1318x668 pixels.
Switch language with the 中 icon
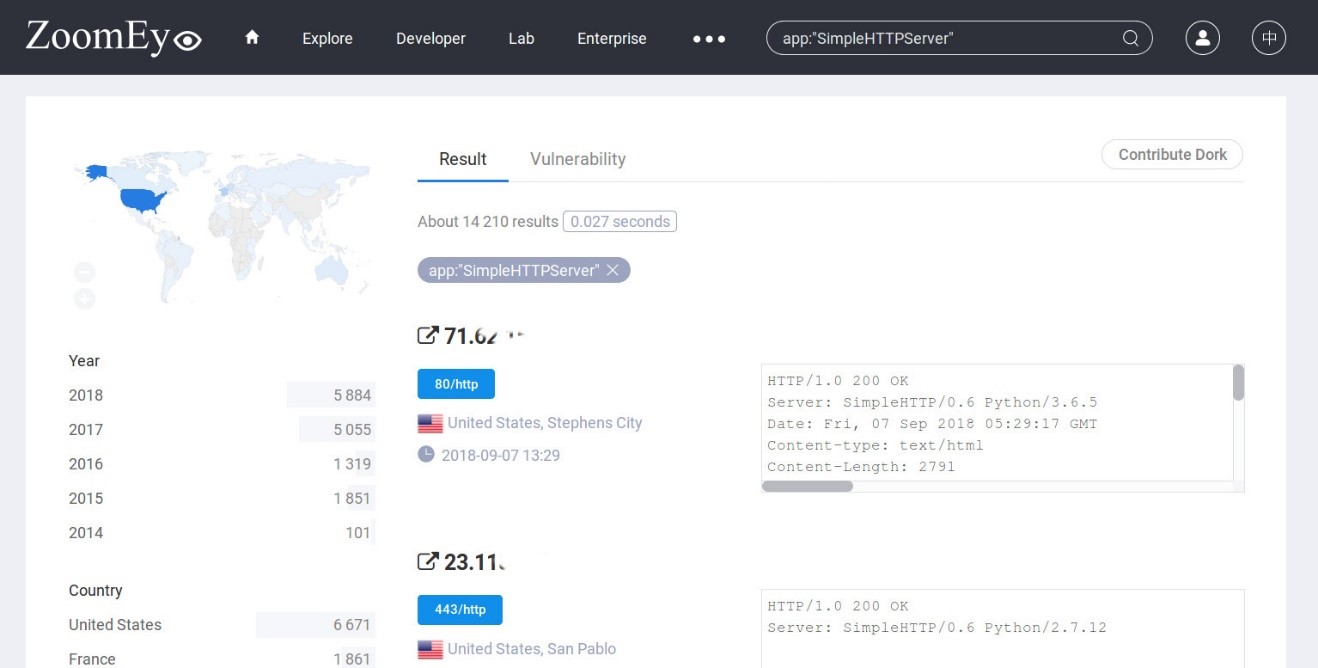point(1269,38)
